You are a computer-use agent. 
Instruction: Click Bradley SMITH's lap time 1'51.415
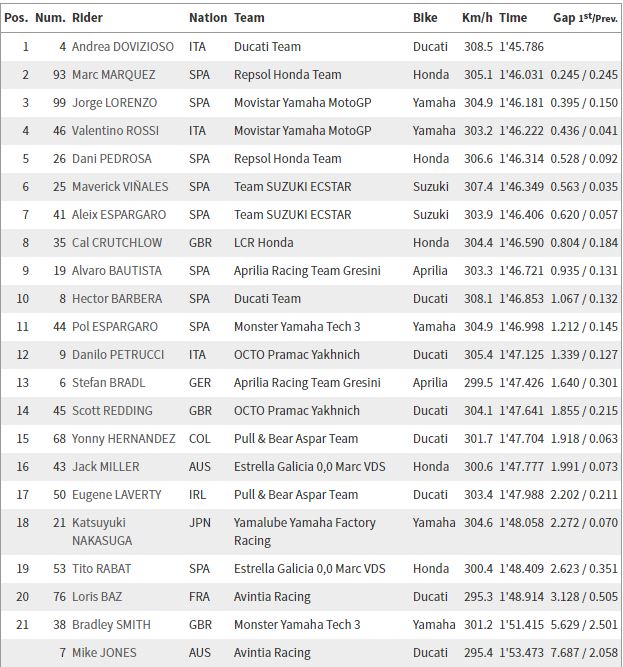pos(521,624)
